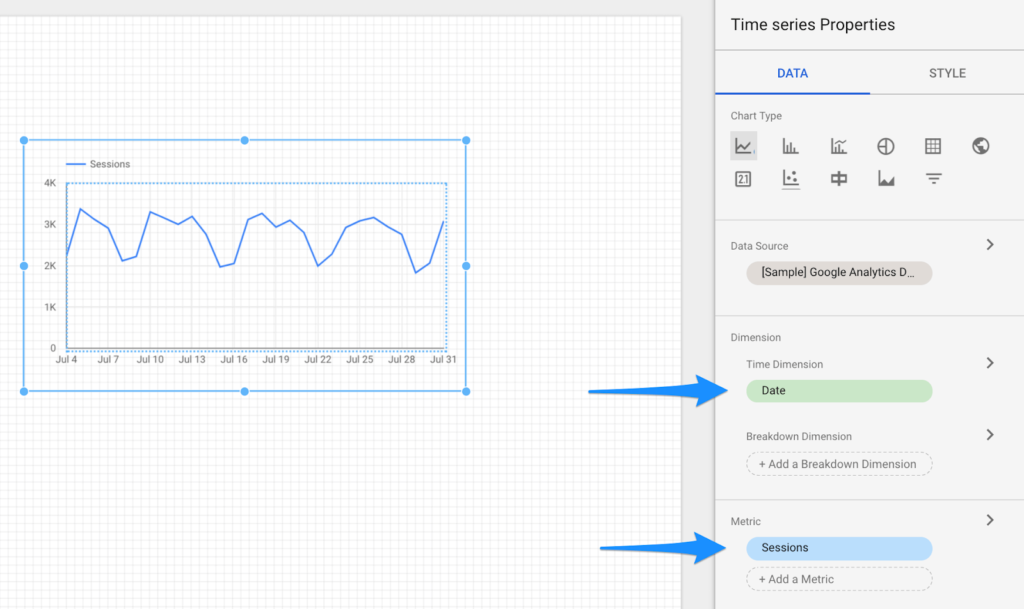
Task: Add a Breakdown Dimension
Action: [x=839, y=464]
